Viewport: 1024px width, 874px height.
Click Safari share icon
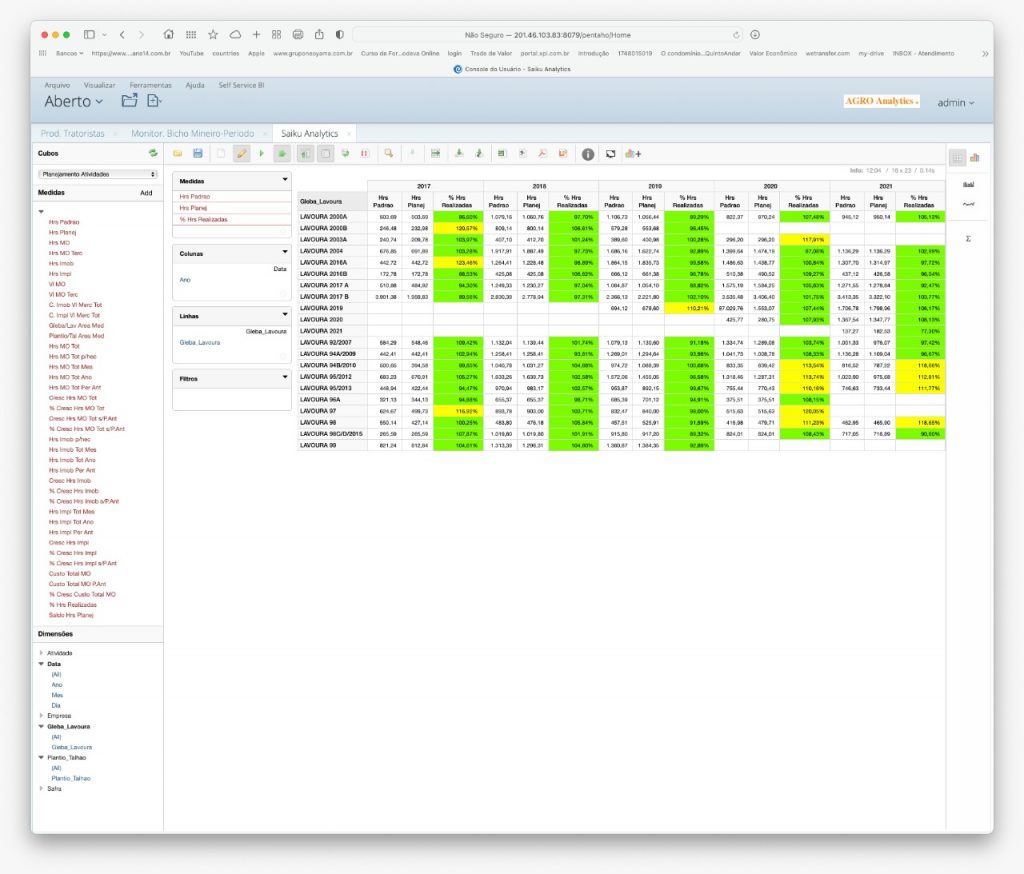click(x=319, y=35)
